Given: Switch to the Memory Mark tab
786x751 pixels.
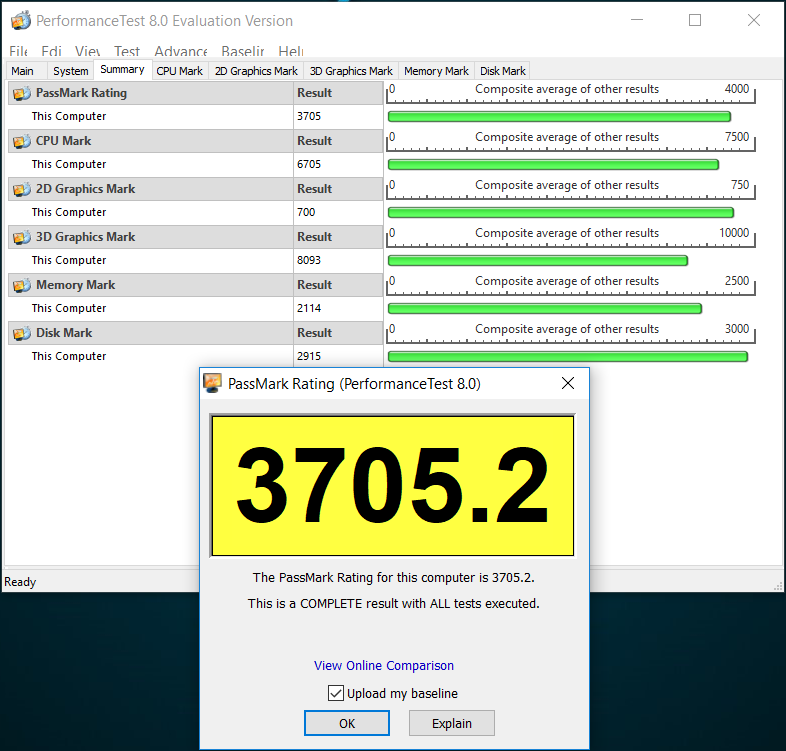Looking at the screenshot, I should click(436, 71).
